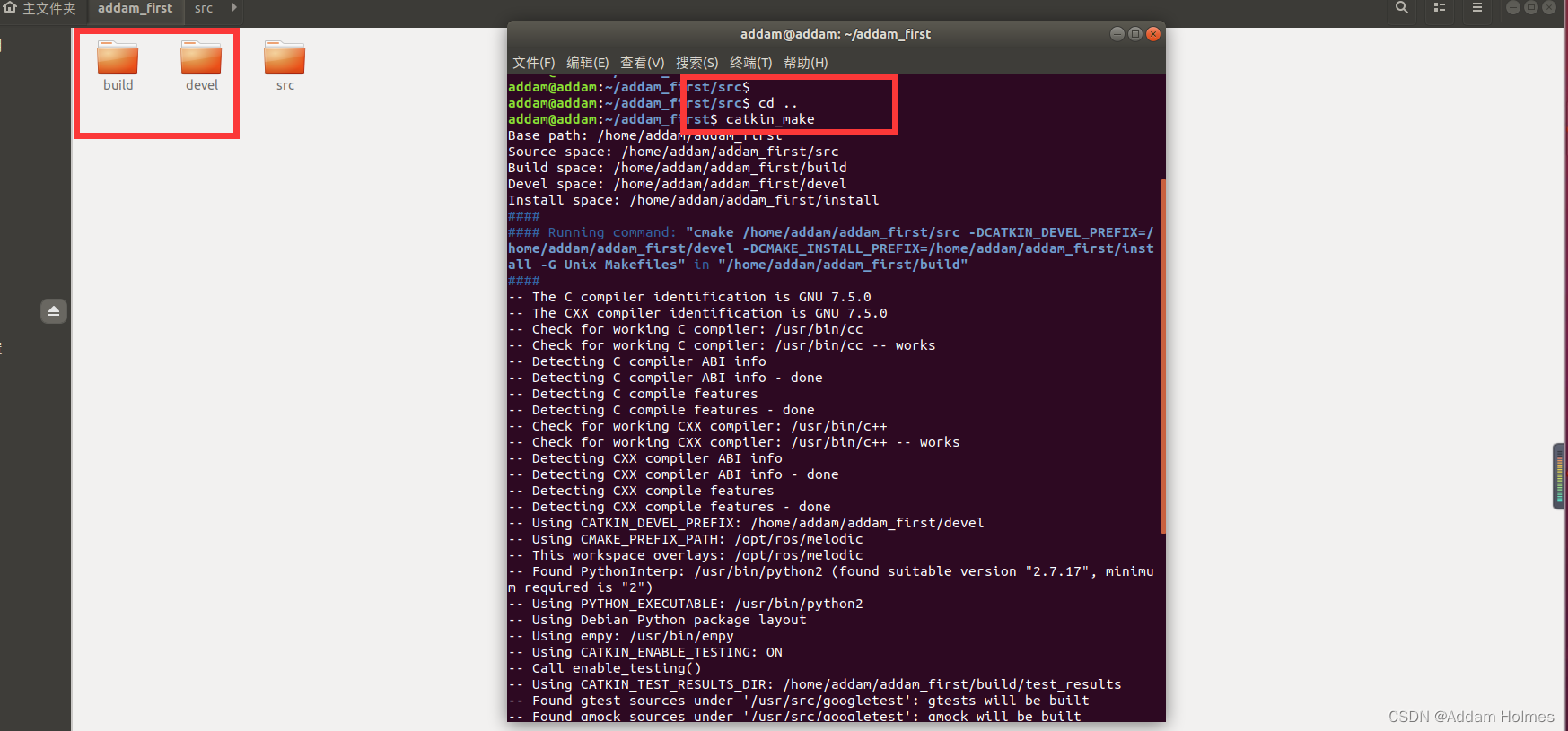Screen dimensions: 1568x731
Task: Maximize the terminal window
Action: (1135, 34)
